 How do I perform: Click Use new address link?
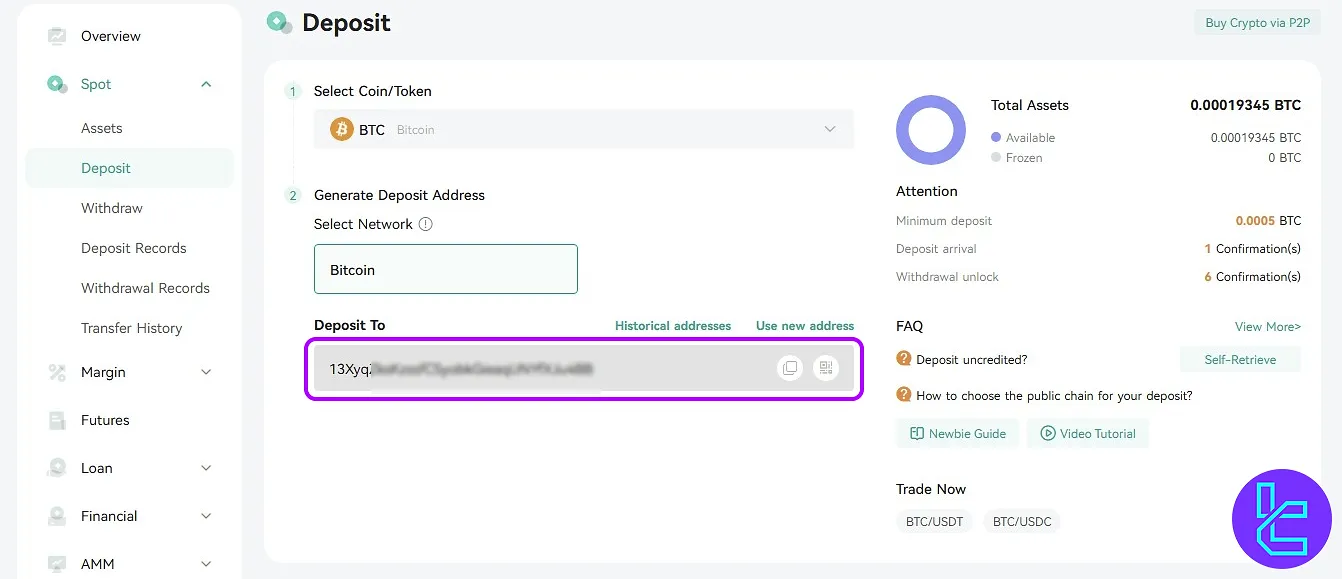tap(805, 326)
